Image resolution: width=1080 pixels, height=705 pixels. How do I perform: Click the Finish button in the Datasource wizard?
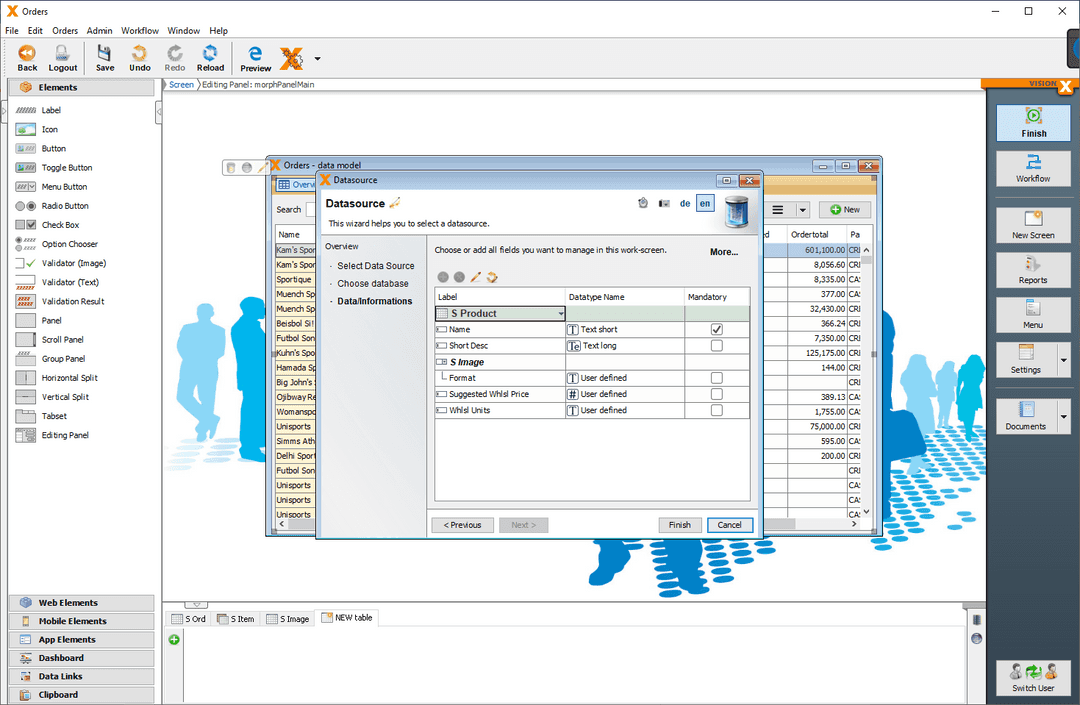679,524
